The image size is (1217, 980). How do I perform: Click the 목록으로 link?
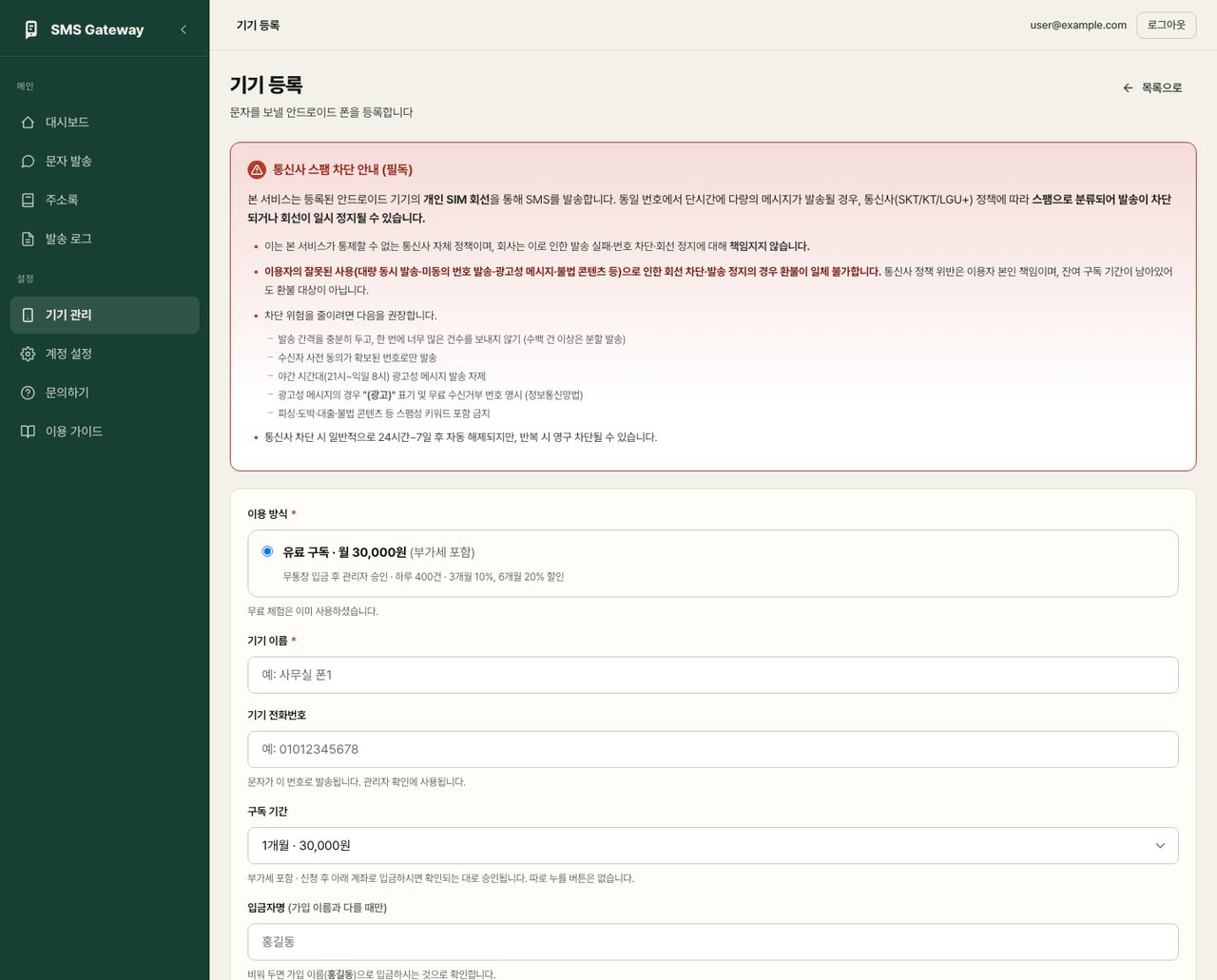click(x=1152, y=88)
